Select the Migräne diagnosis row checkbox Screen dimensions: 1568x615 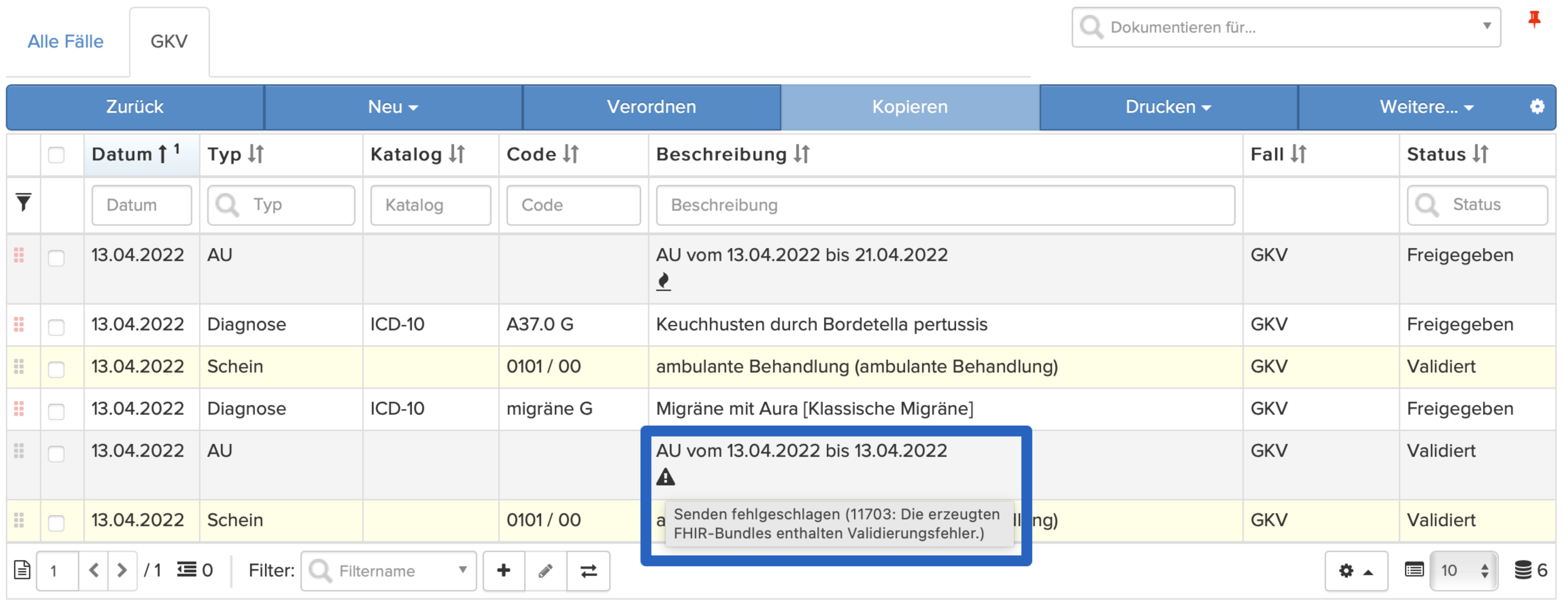click(56, 412)
